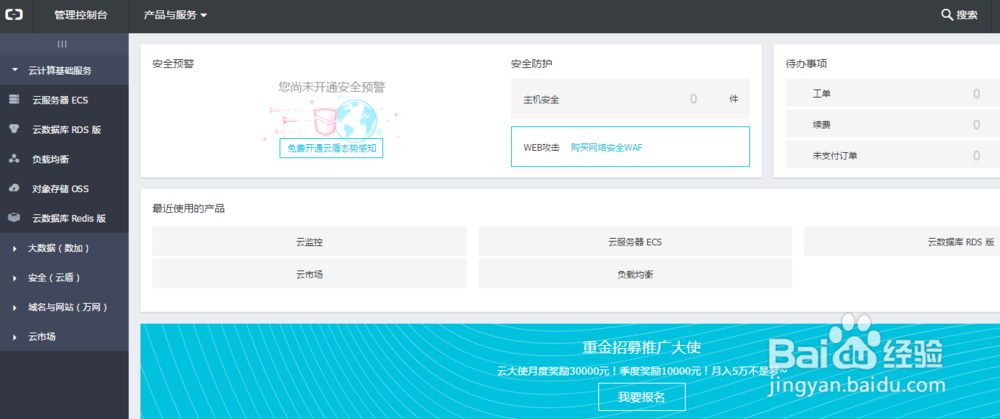
Task: Open the 产品与服务 dropdown menu
Action: coord(175,15)
